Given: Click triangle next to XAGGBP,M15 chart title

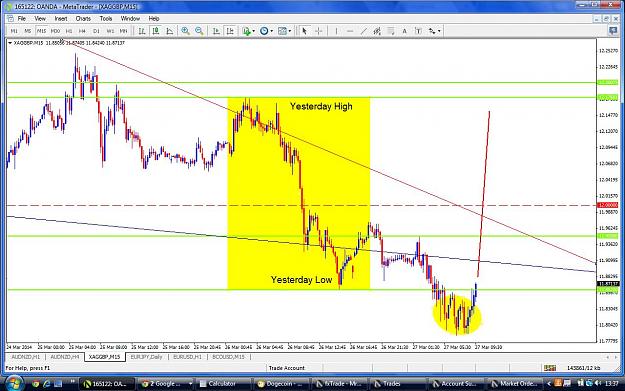Looking at the screenshot, I should (10, 43).
